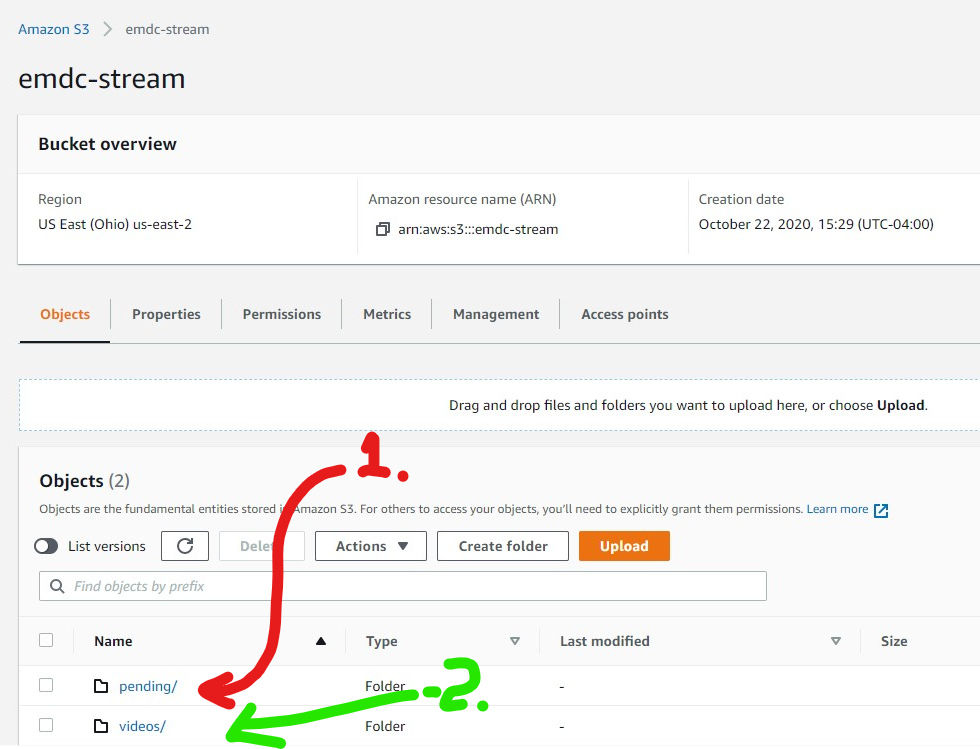This screenshot has width=980, height=749.
Task: Check the select-all objects checkbox in header
Action: (46, 640)
